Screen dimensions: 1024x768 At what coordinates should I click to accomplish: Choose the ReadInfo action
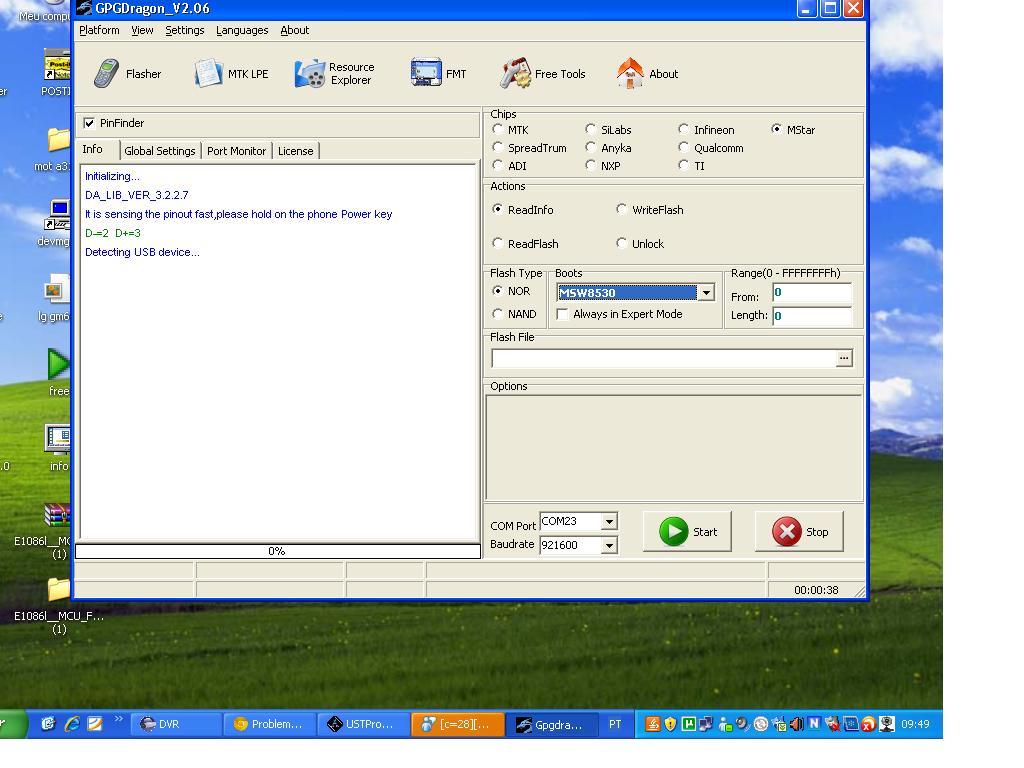pos(498,210)
